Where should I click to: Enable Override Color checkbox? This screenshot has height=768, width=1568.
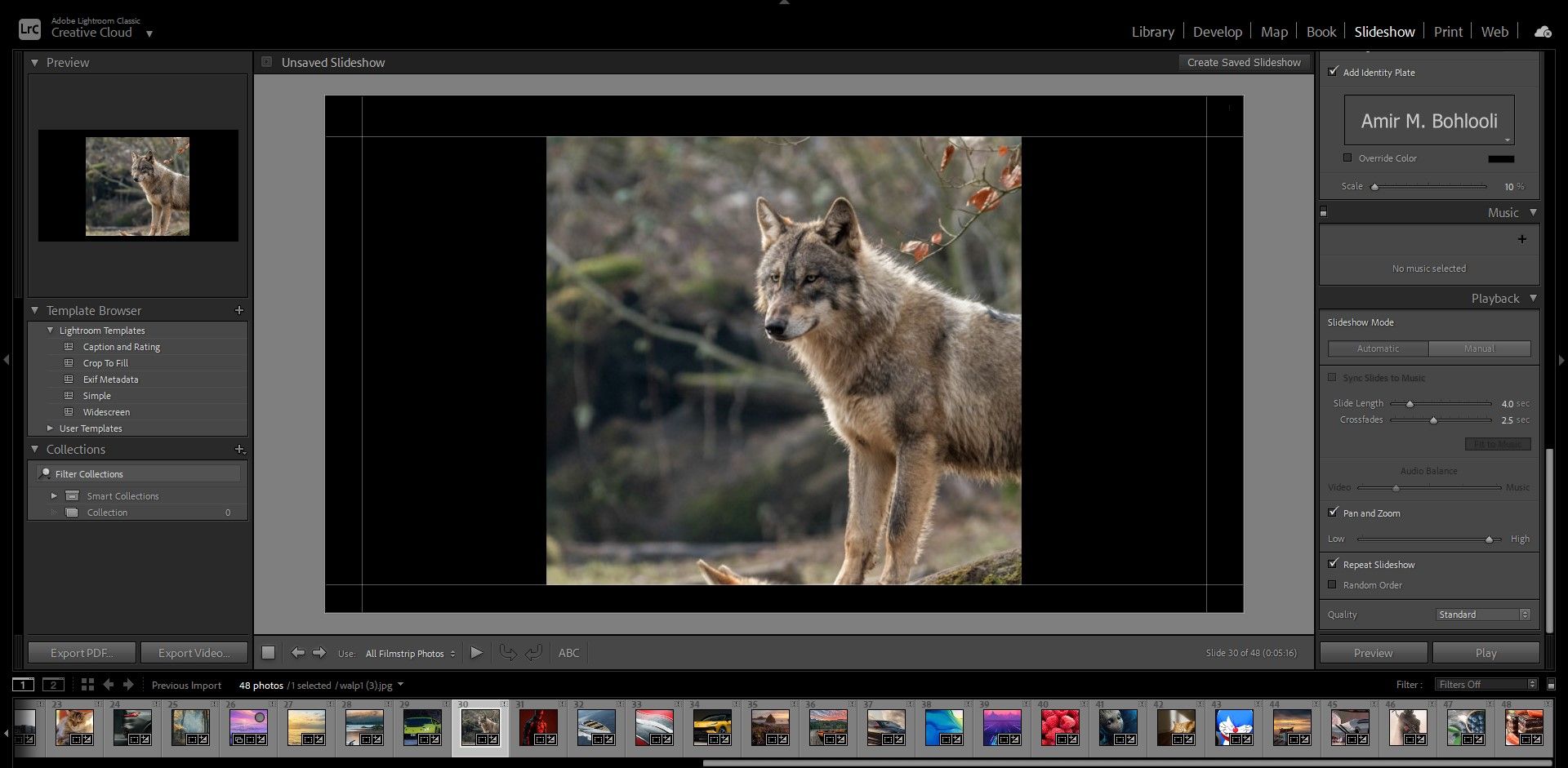coord(1347,158)
